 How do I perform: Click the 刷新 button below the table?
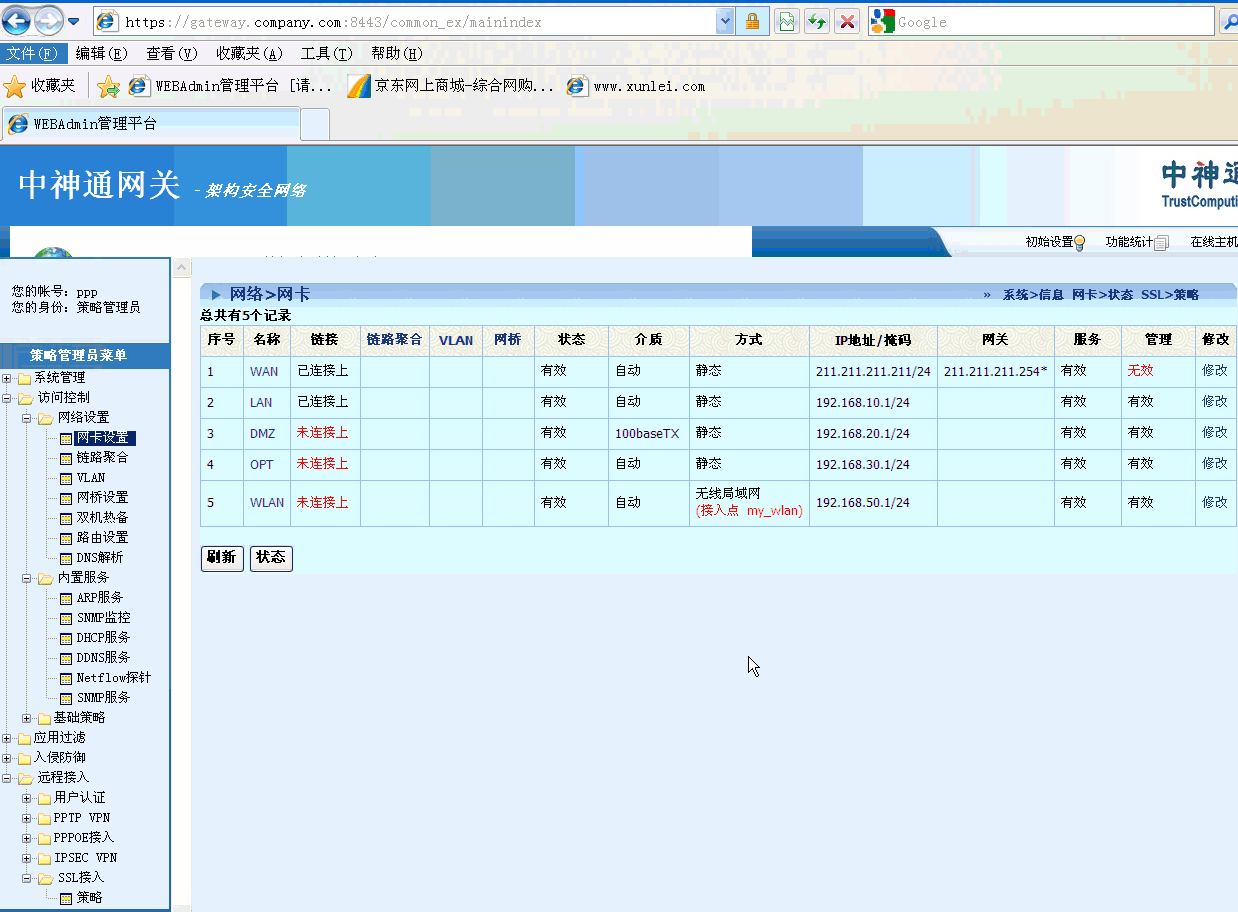pos(221,558)
